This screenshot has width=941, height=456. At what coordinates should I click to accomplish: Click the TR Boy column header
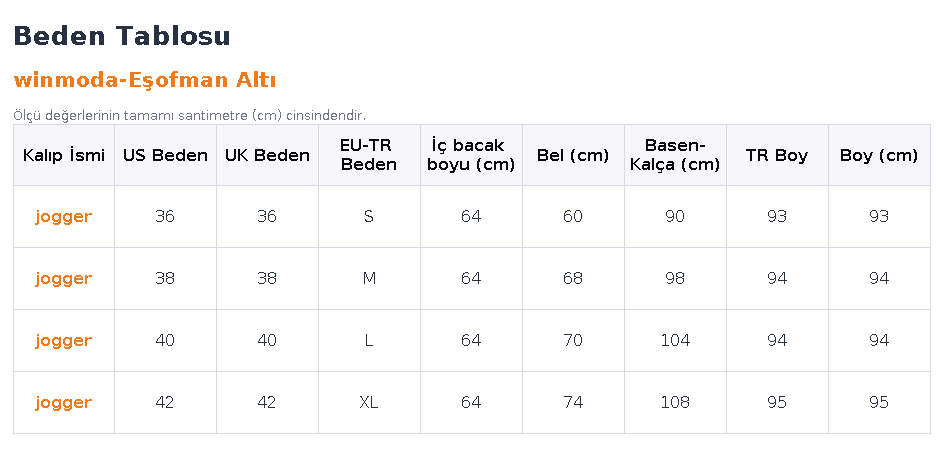(x=777, y=155)
